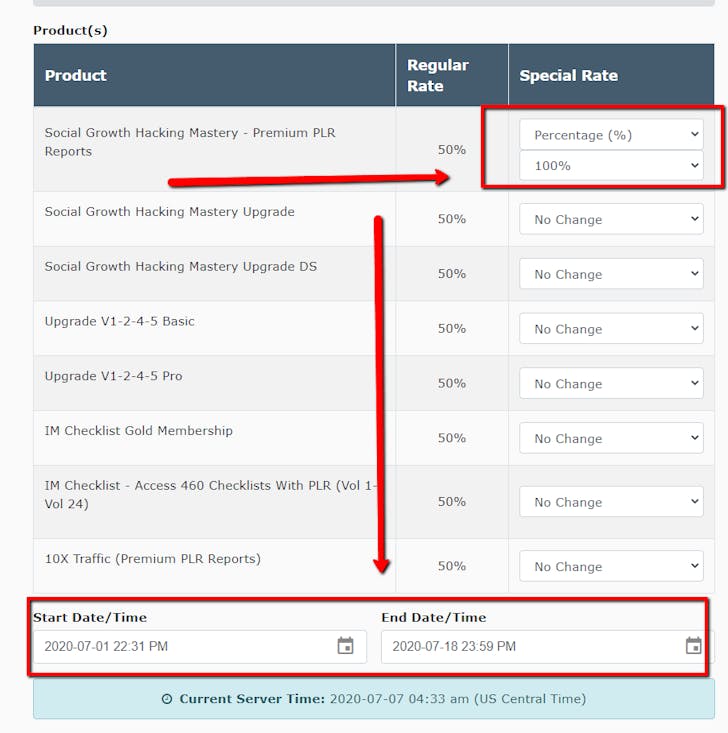Click the Current Server Time banner

coord(373,699)
